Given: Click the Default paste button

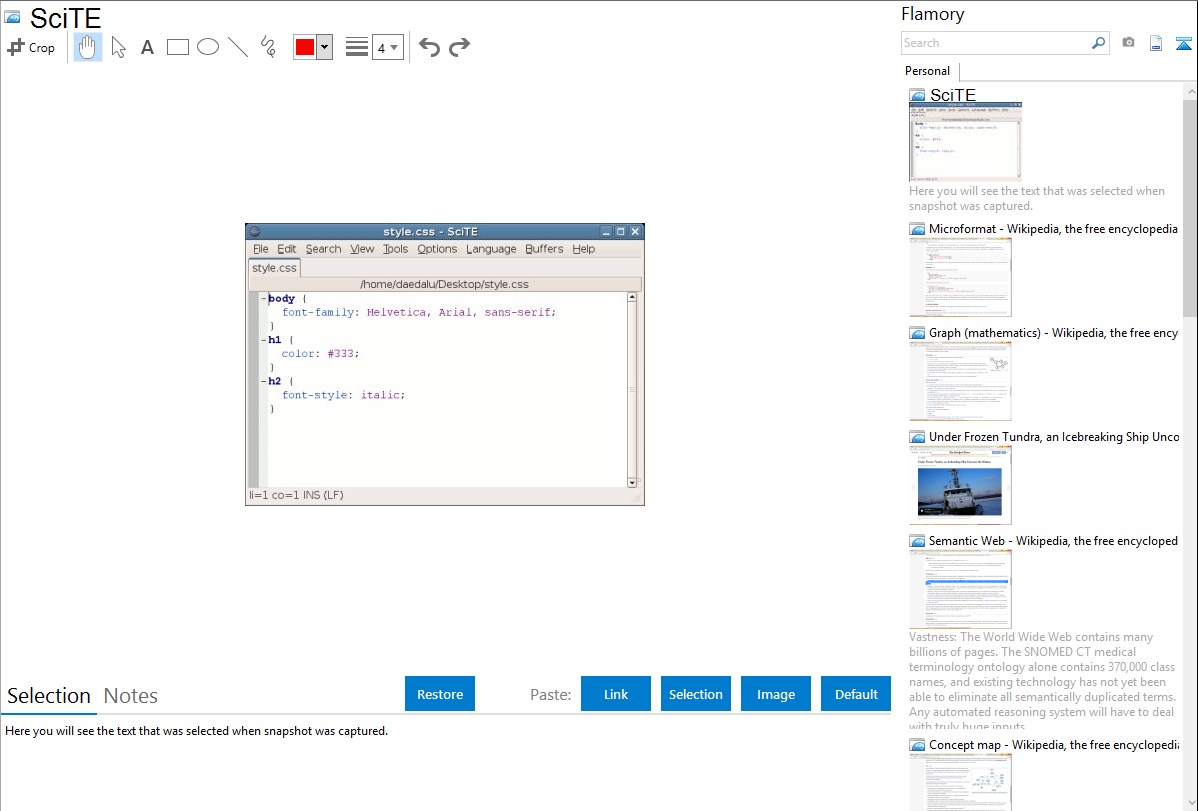Looking at the screenshot, I should coord(856,694).
